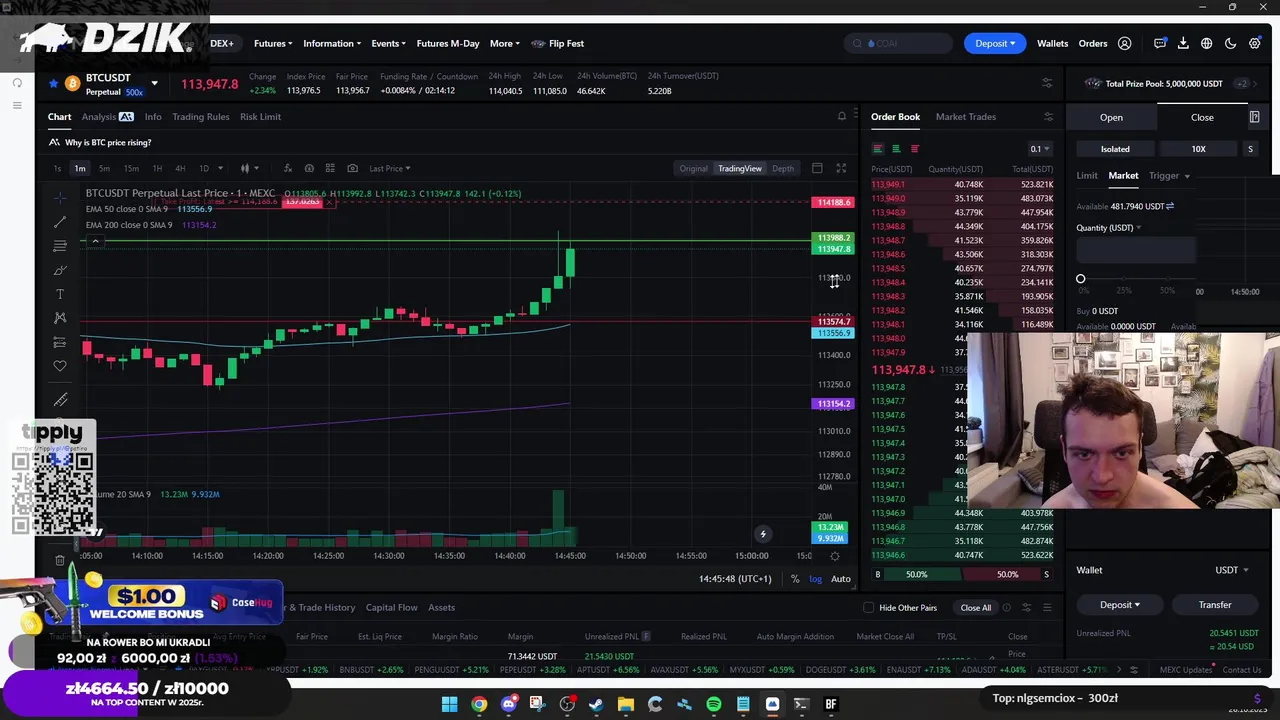Check the Hide Other Pairs checkbox
The image size is (1280, 720).
click(868, 608)
